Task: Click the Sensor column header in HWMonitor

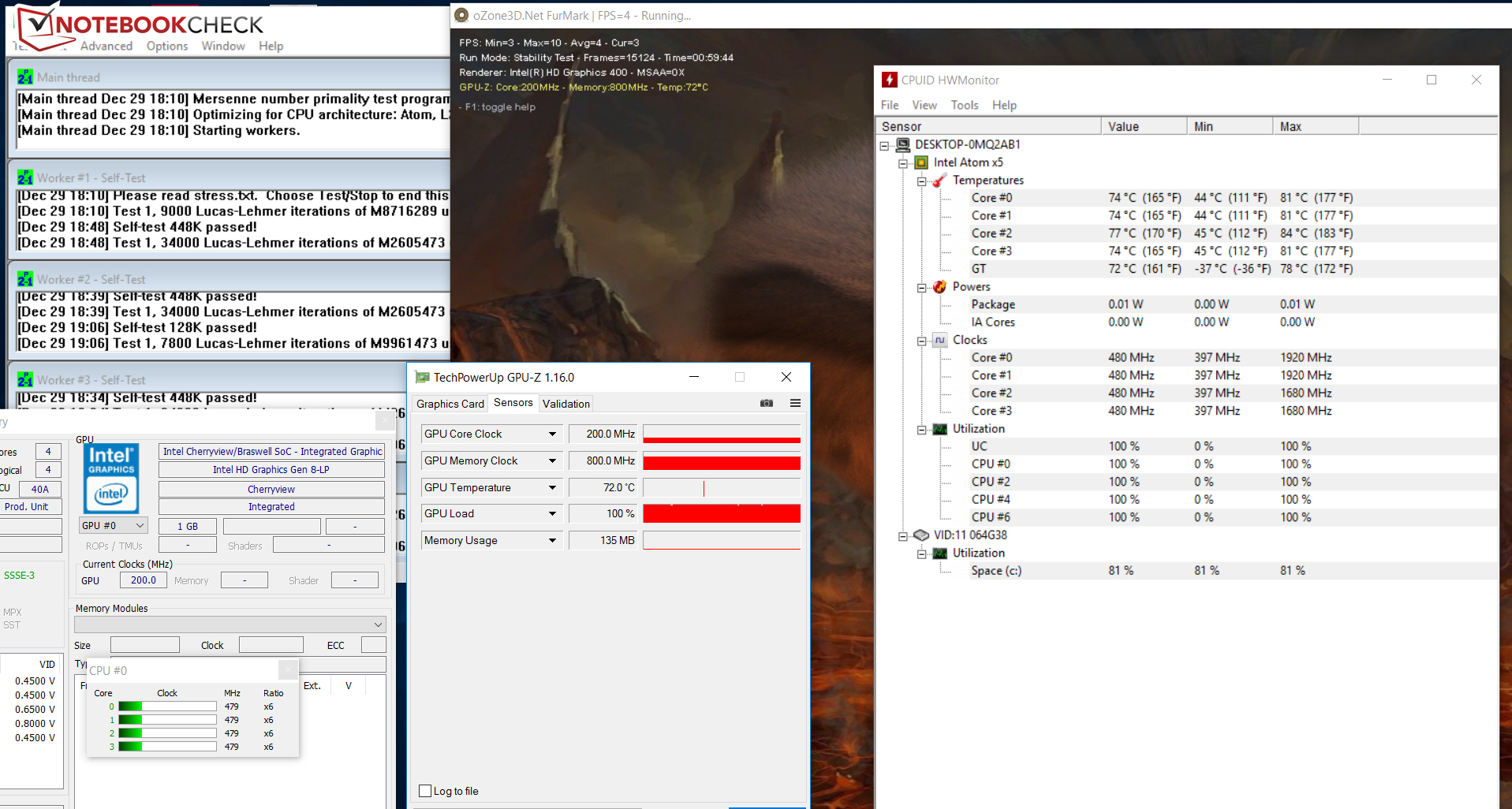Action: (x=989, y=126)
